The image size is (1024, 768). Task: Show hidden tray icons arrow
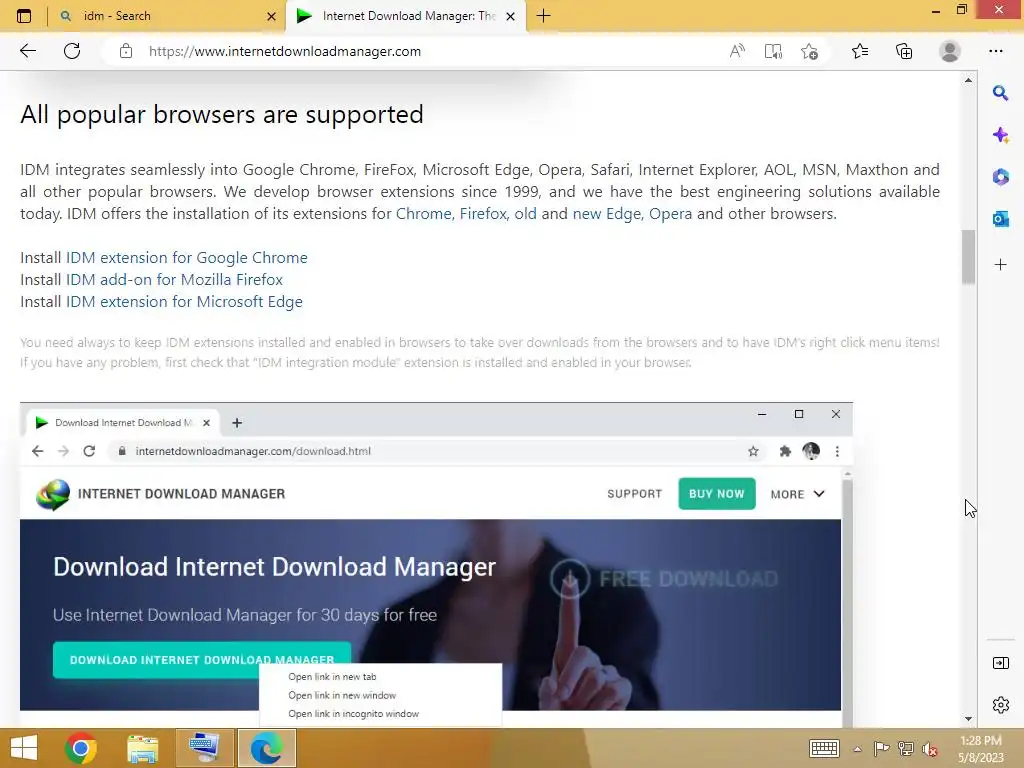click(857, 749)
